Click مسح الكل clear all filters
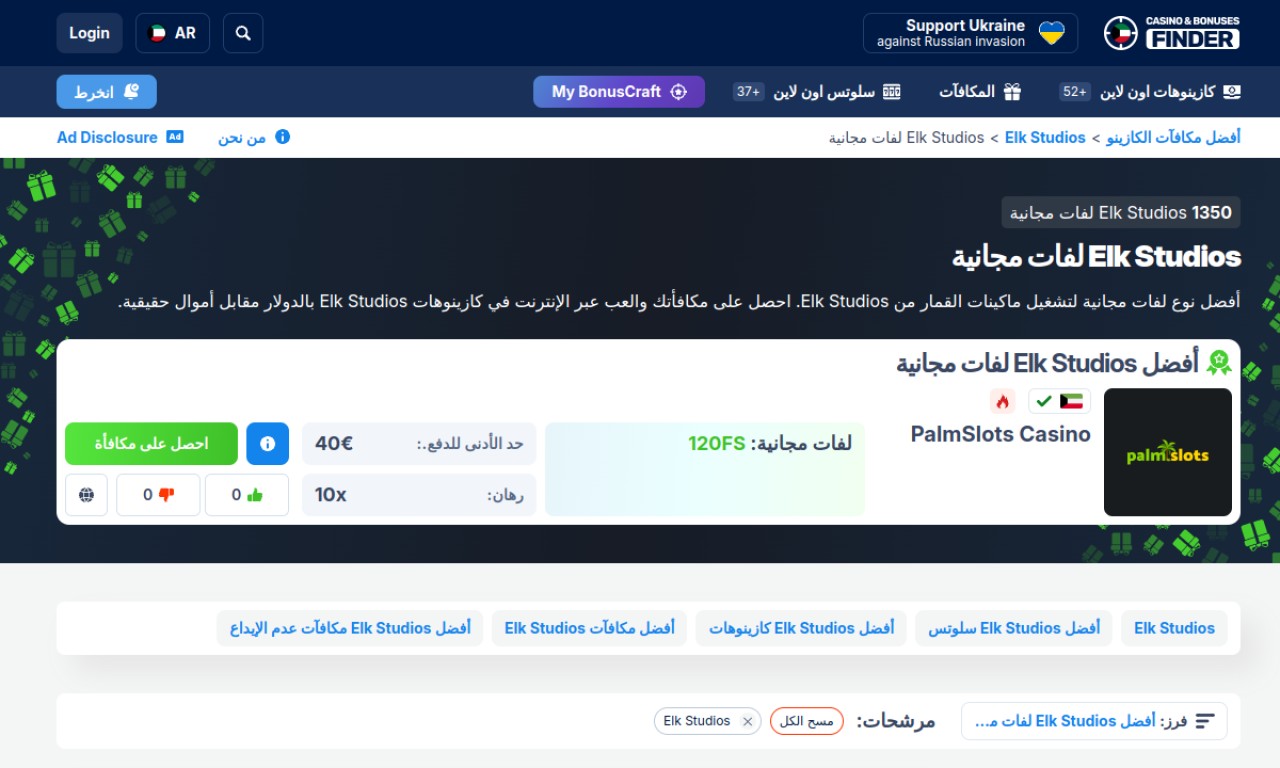 (807, 721)
